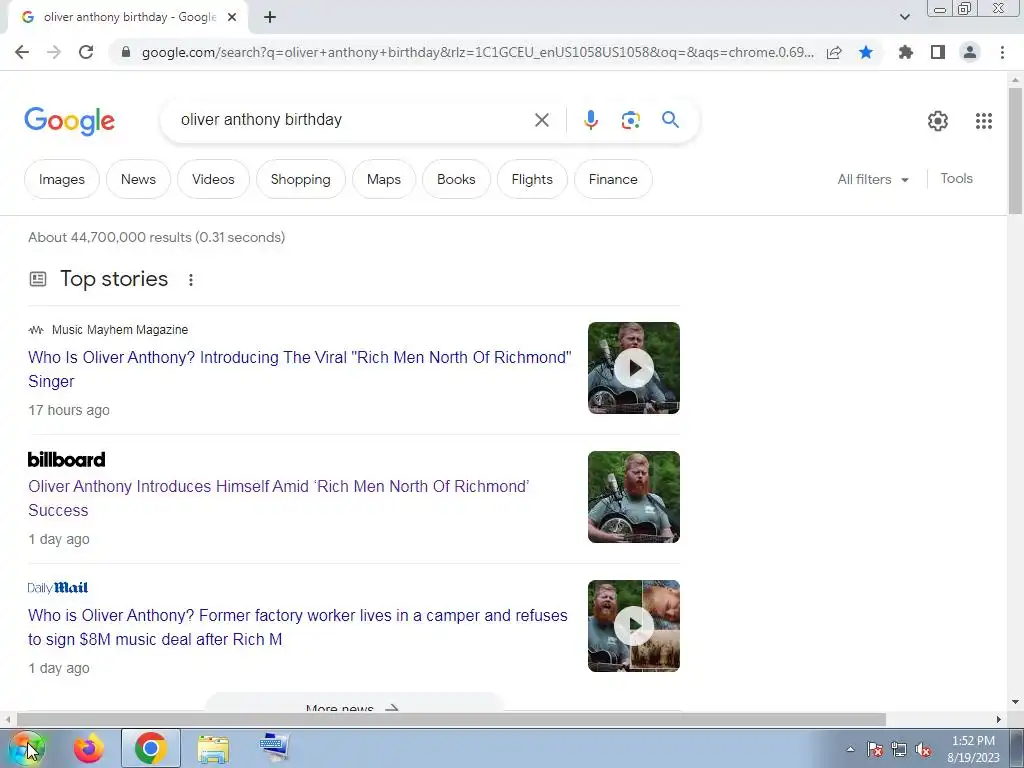Open network tray icon

click(899, 749)
